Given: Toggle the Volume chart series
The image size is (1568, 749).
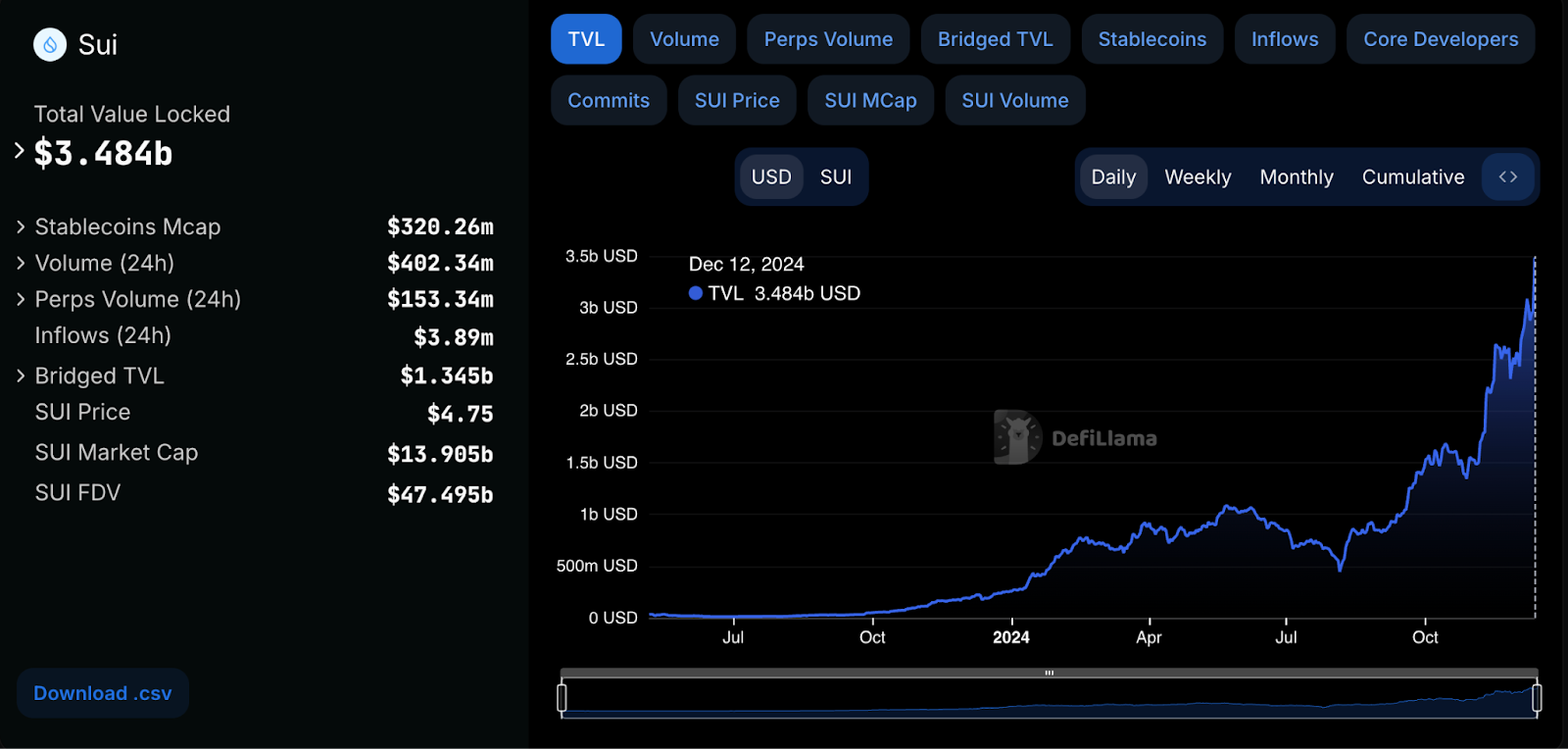Looking at the screenshot, I should 684,39.
